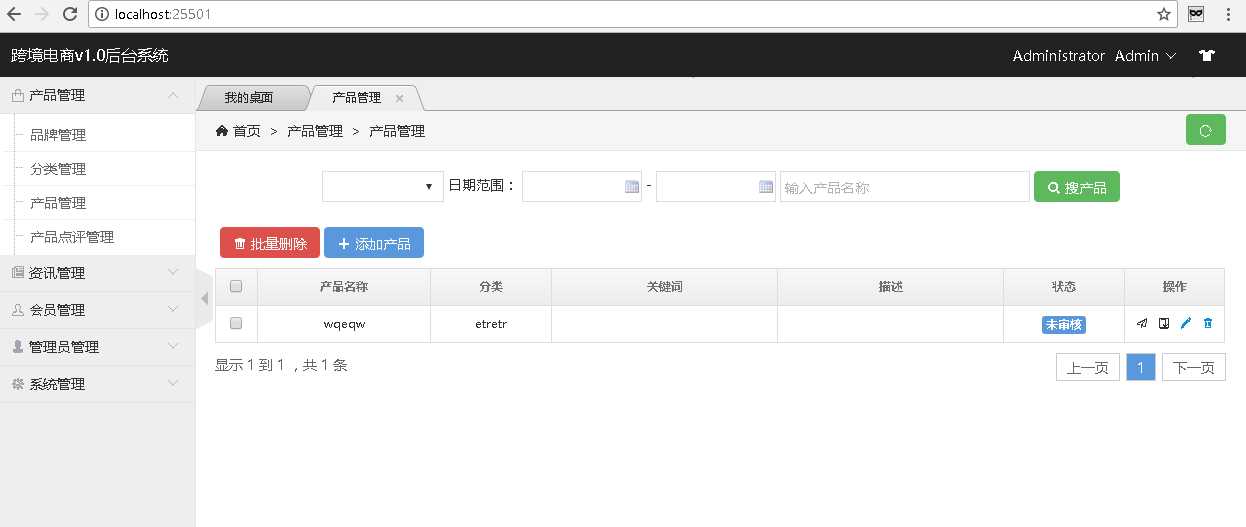This screenshot has height=527, width=1246.
Task: Click the download/offline icon in wqeqw row
Action: (x=1164, y=323)
